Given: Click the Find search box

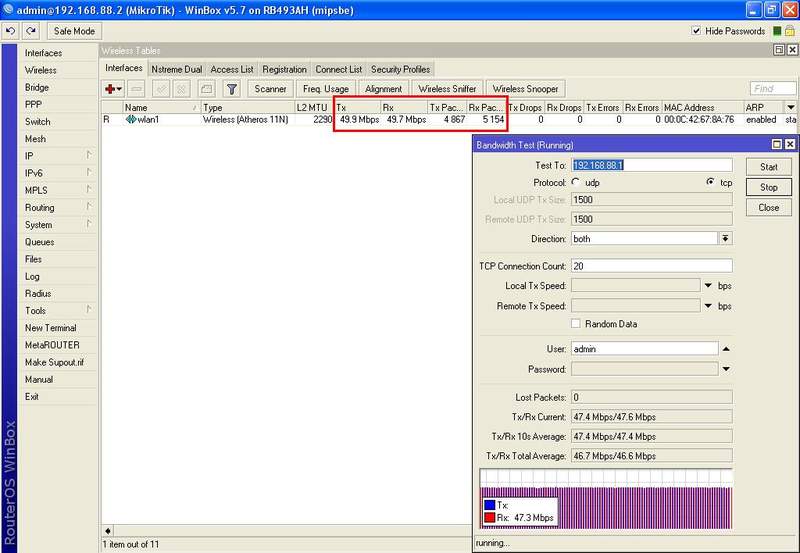Looking at the screenshot, I should coord(773,89).
